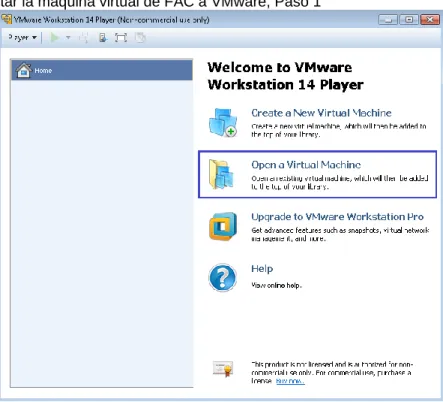Click Create a New Virtual Machine link
443x402 pixels.
(321, 113)
